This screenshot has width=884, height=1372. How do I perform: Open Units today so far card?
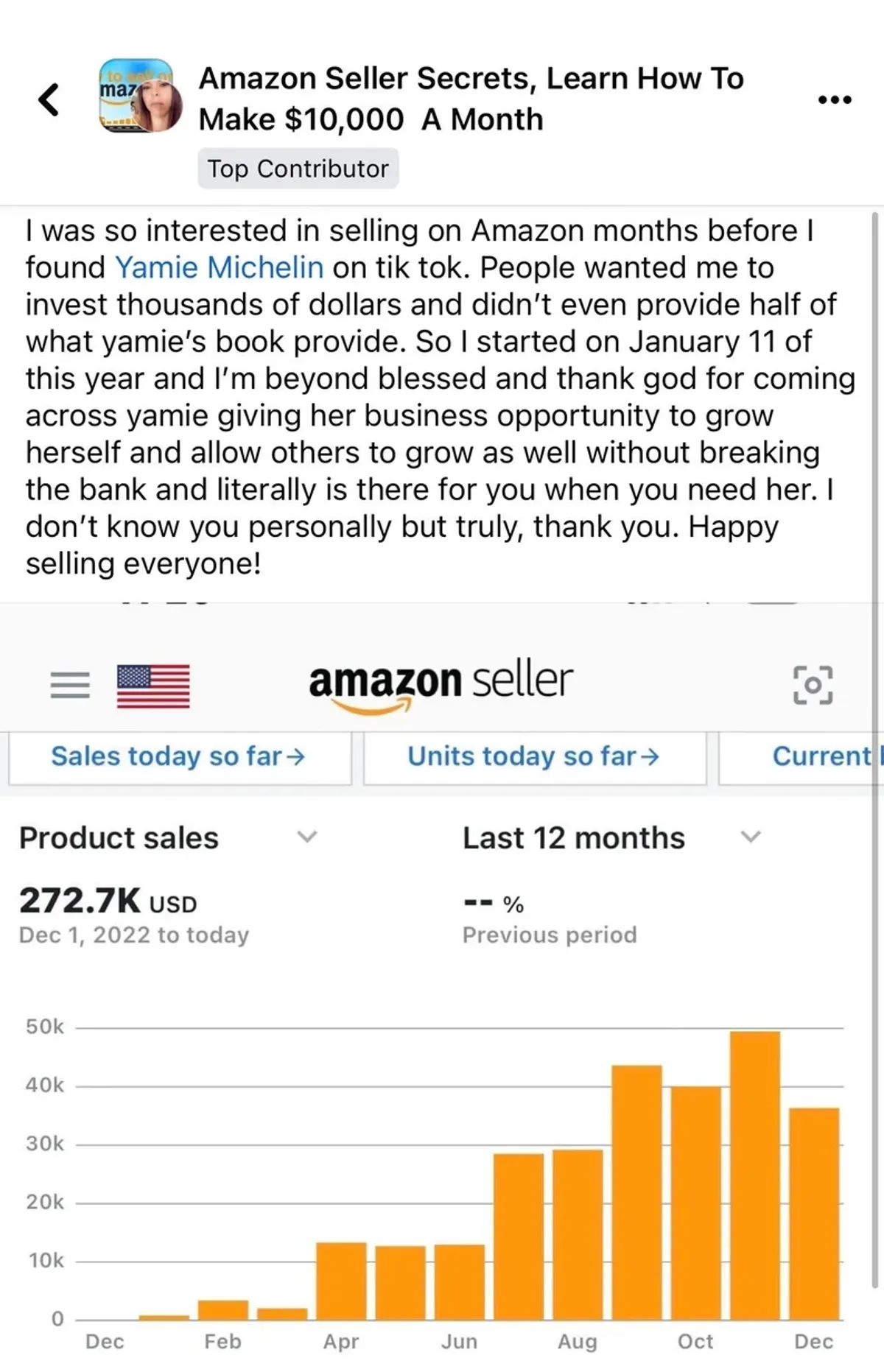click(x=534, y=756)
